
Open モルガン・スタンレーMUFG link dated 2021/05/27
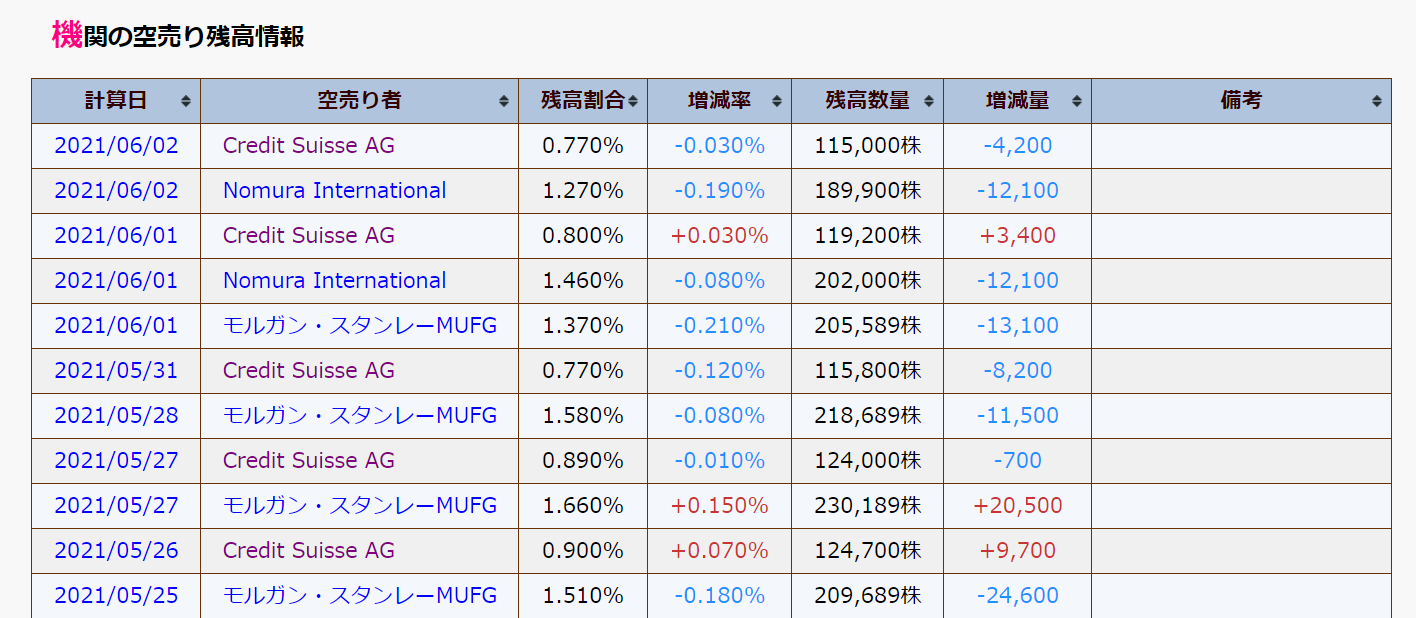click(x=360, y=506)
